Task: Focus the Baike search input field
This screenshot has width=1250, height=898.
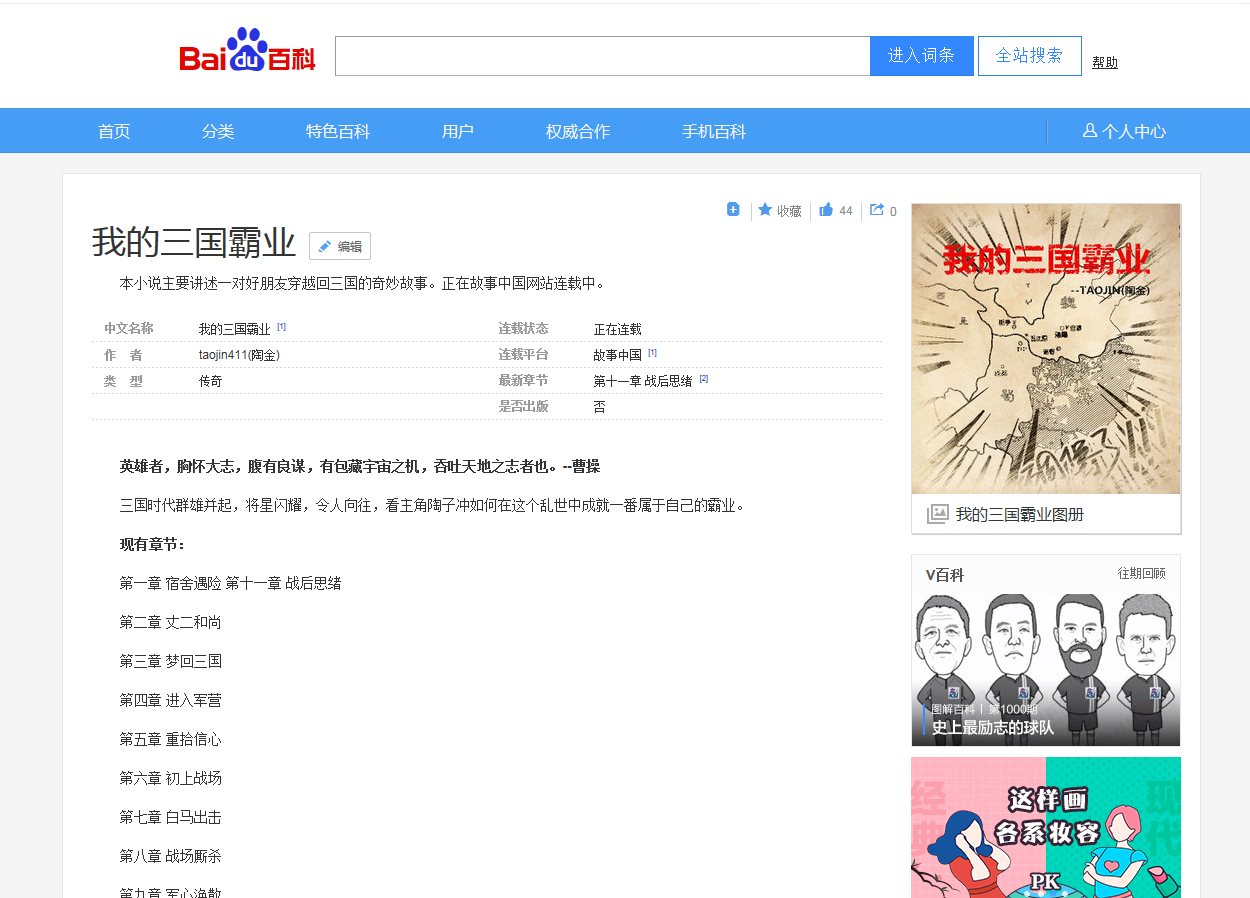Action: (602, 56)
